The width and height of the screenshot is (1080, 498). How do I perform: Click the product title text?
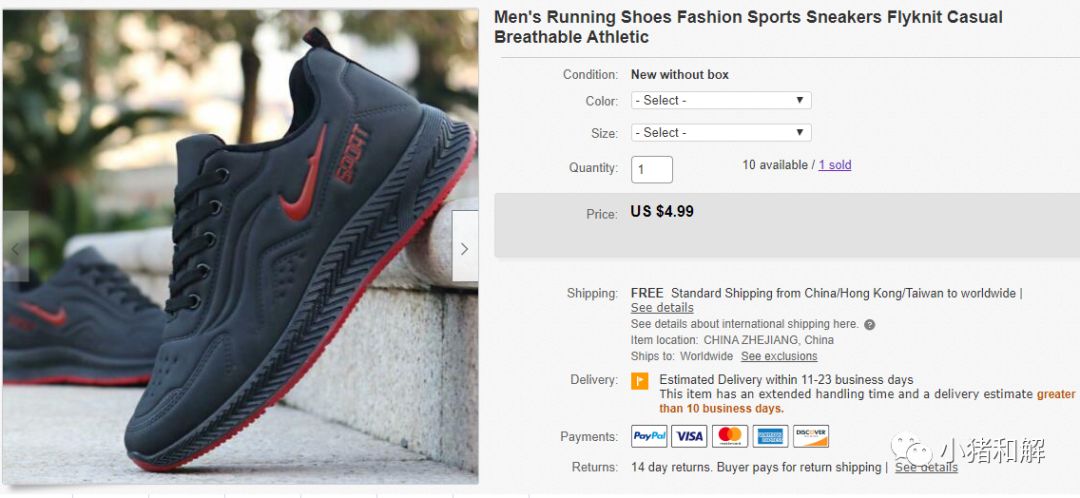point(748,27)
